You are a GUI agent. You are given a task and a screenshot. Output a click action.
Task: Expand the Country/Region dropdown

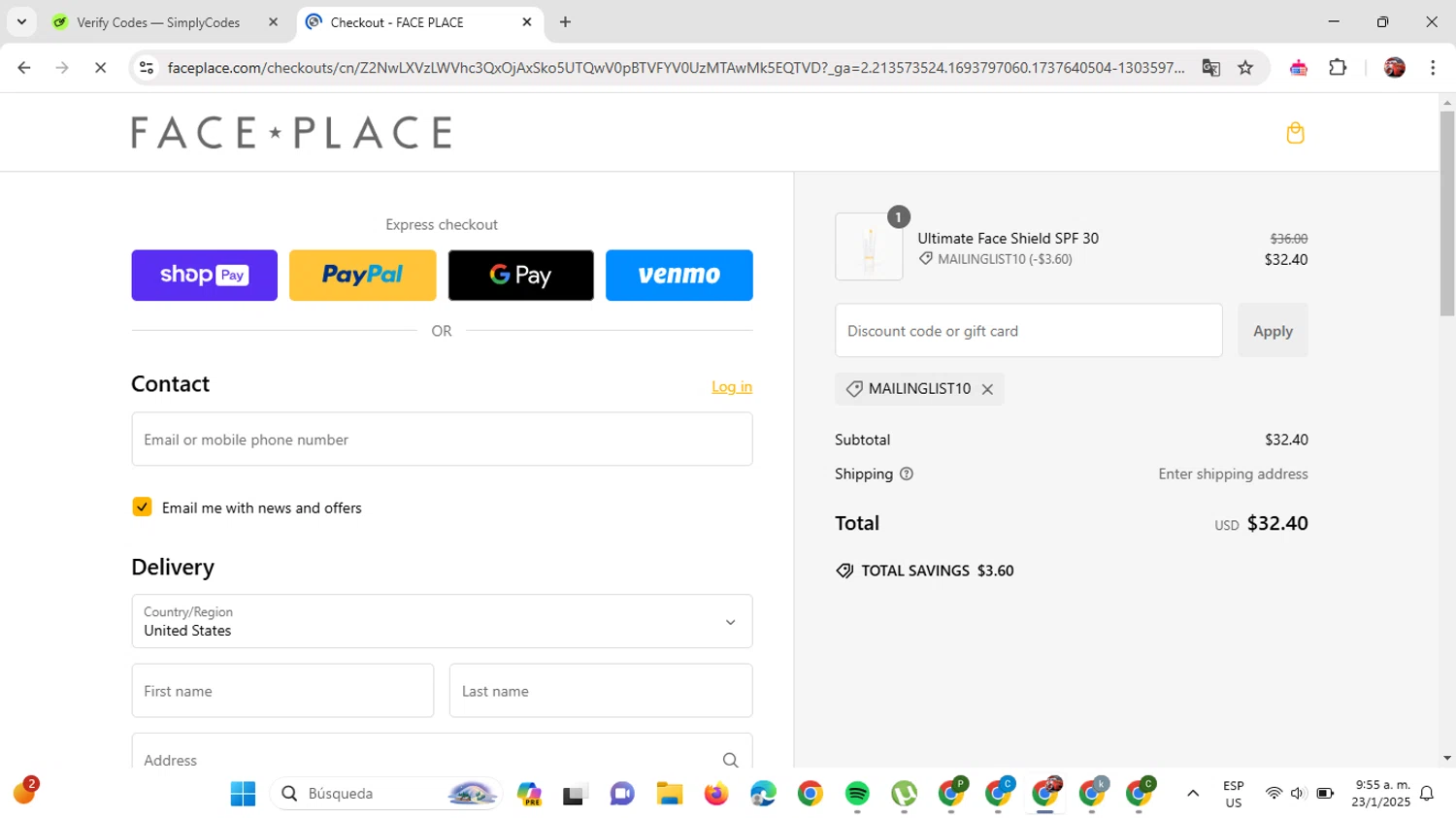442,621
